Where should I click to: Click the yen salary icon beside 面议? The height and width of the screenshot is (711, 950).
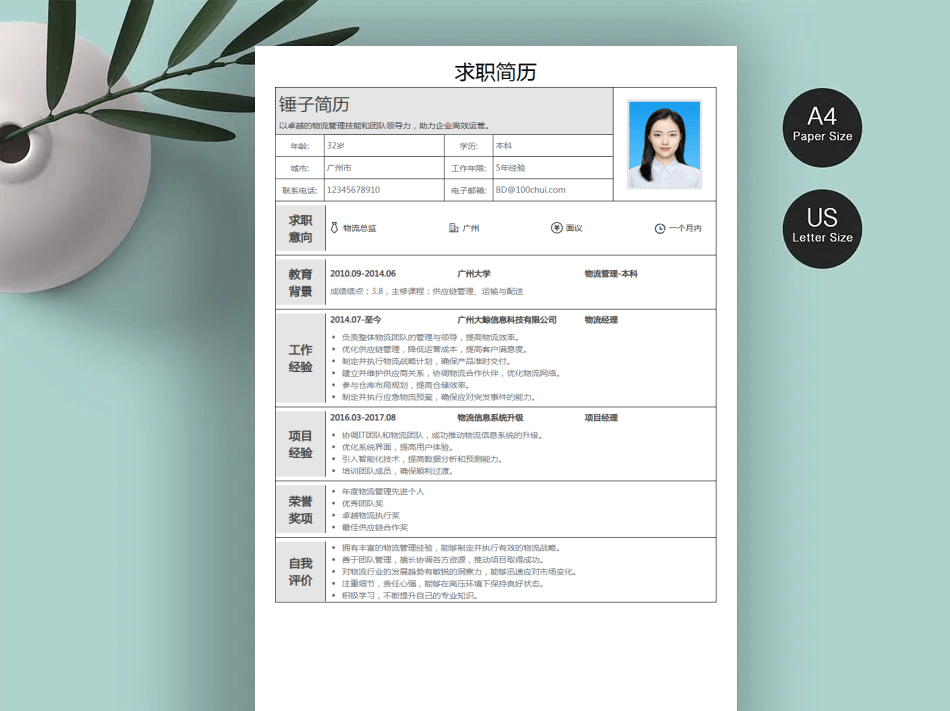(556, 228)
